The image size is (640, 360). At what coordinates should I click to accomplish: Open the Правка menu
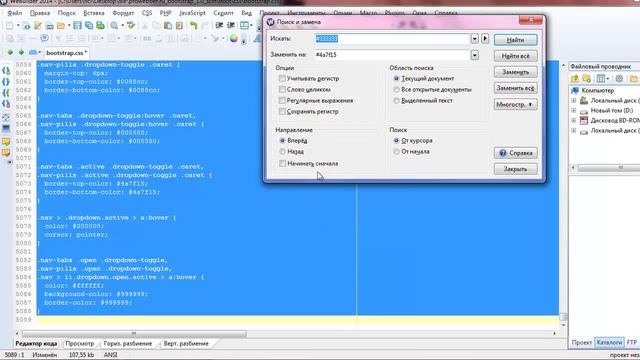point(40,13)
